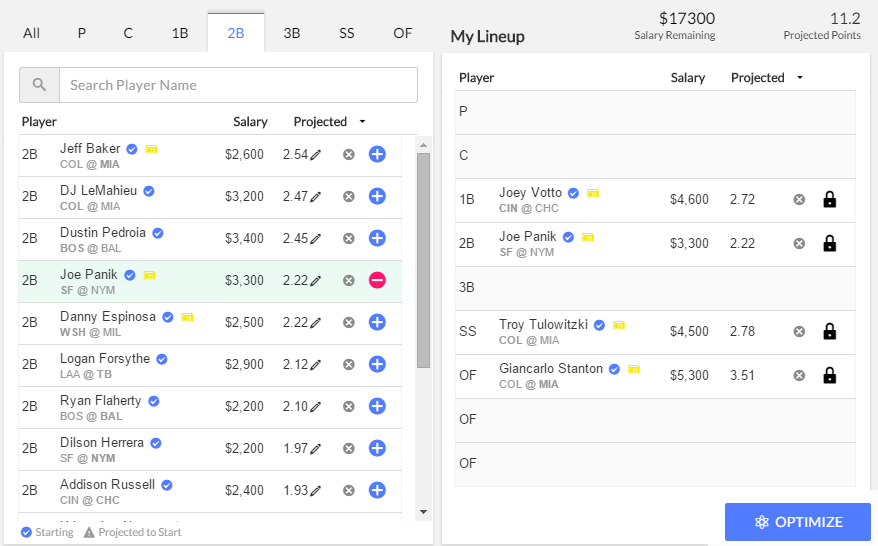Edit Logan Forsythe's projection pencil
The width and height of the screenshot is (878, 546).
[x=316, y=365]
